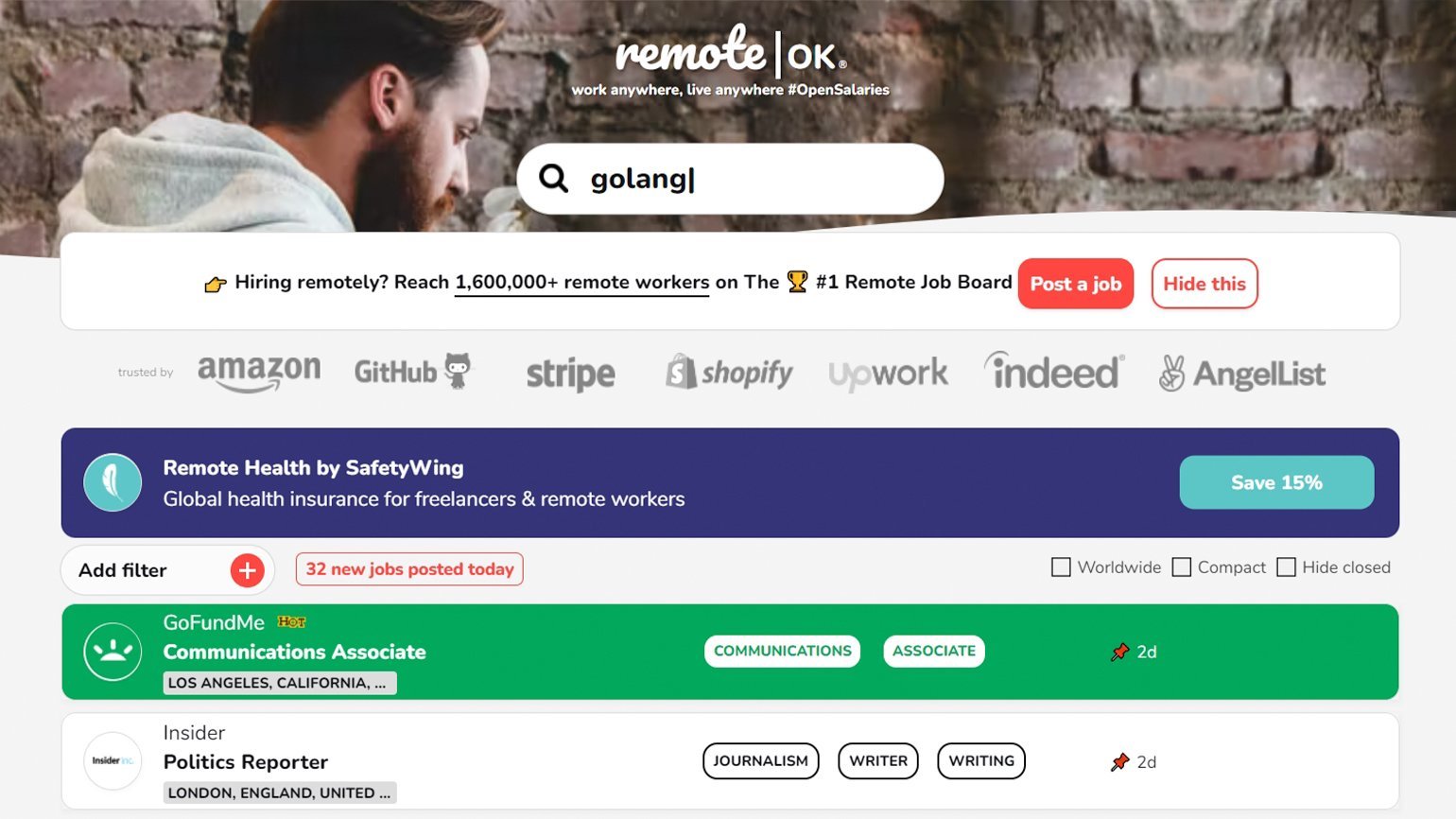Select the COMMUNICATIONS tag
This screenshot has height=819, width=1456.
(x=782, y=651)
